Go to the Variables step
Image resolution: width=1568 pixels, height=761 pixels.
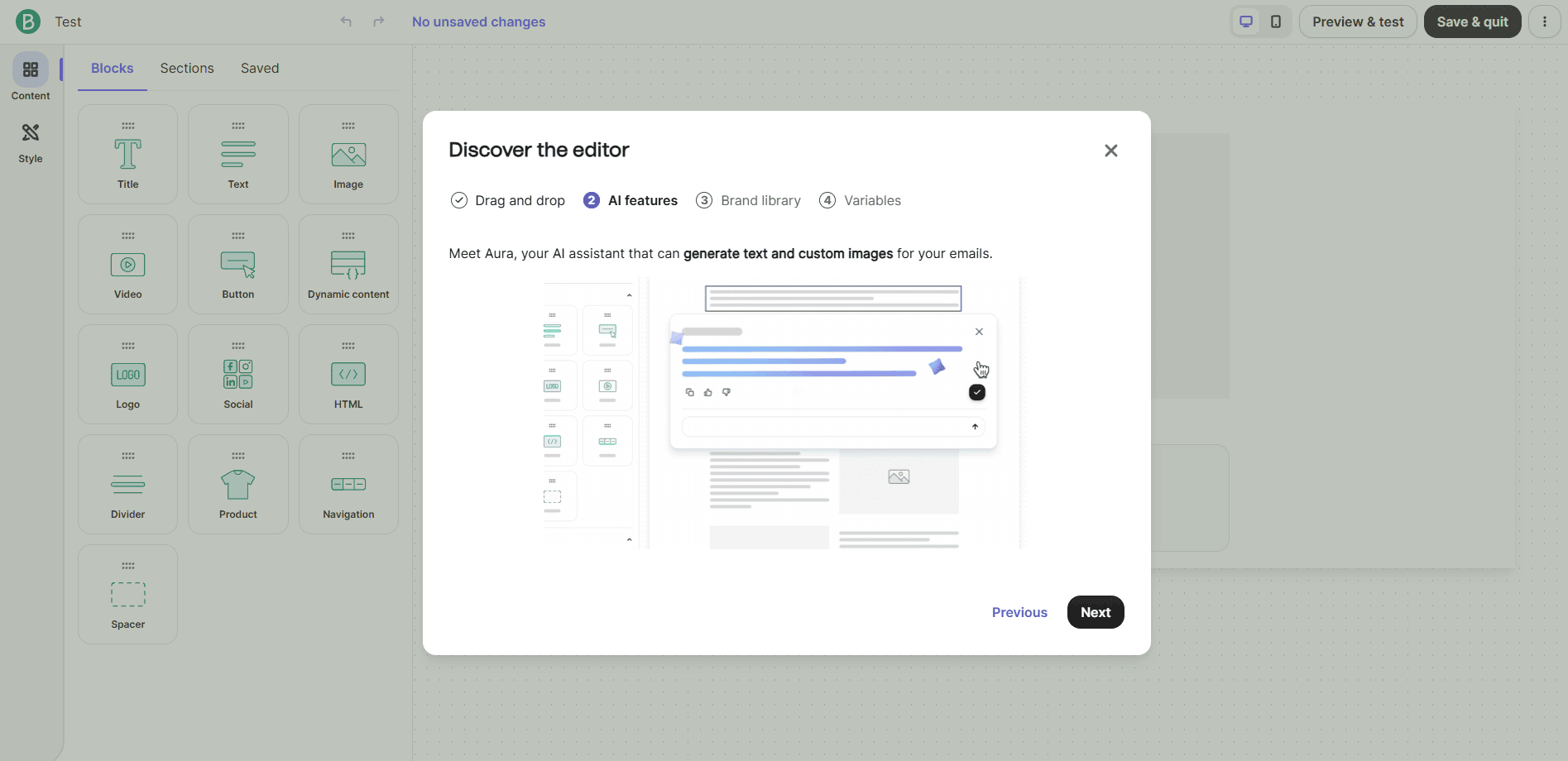point(861,200)
